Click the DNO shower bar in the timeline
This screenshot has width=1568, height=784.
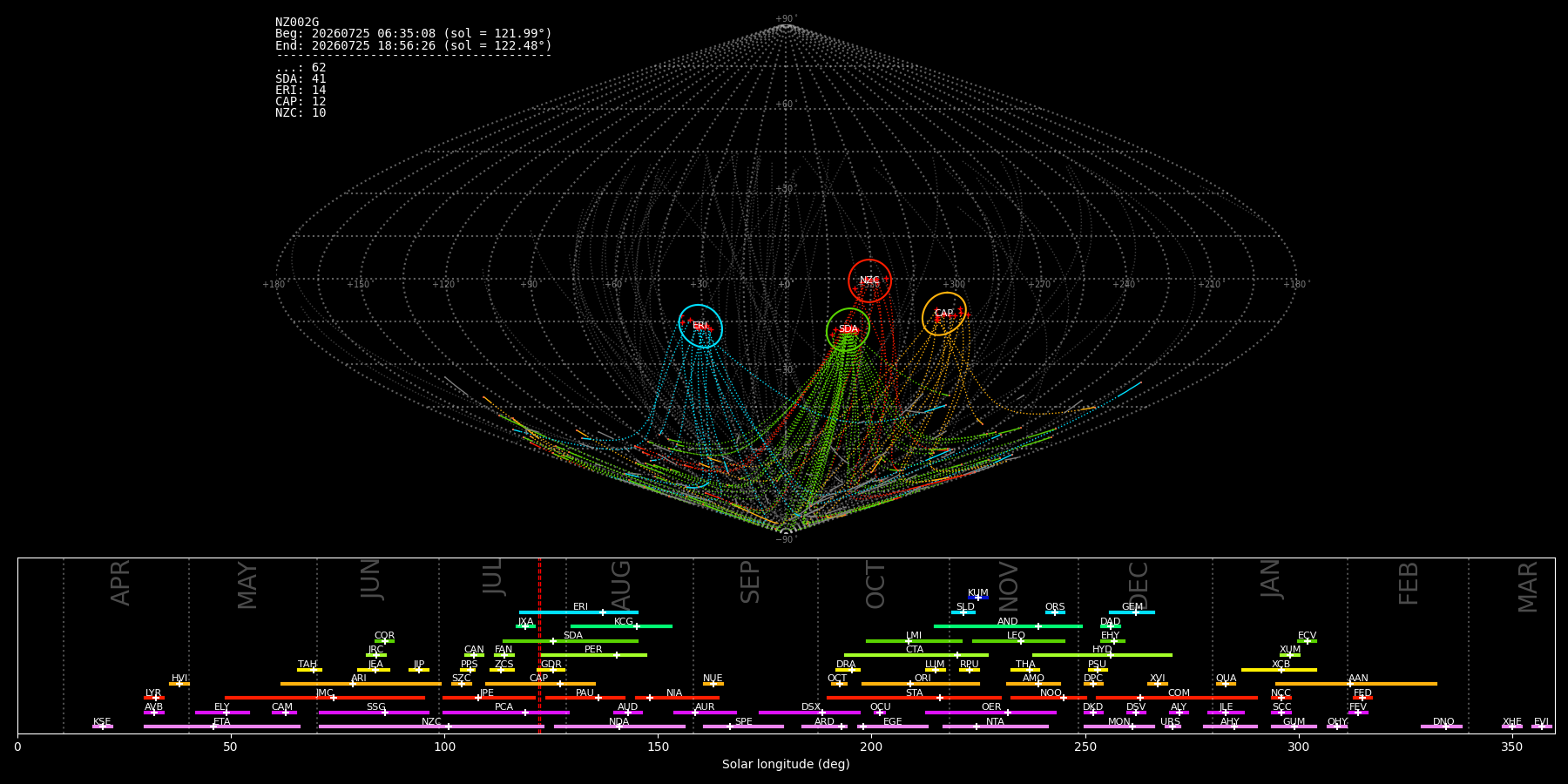[1442, 727]
